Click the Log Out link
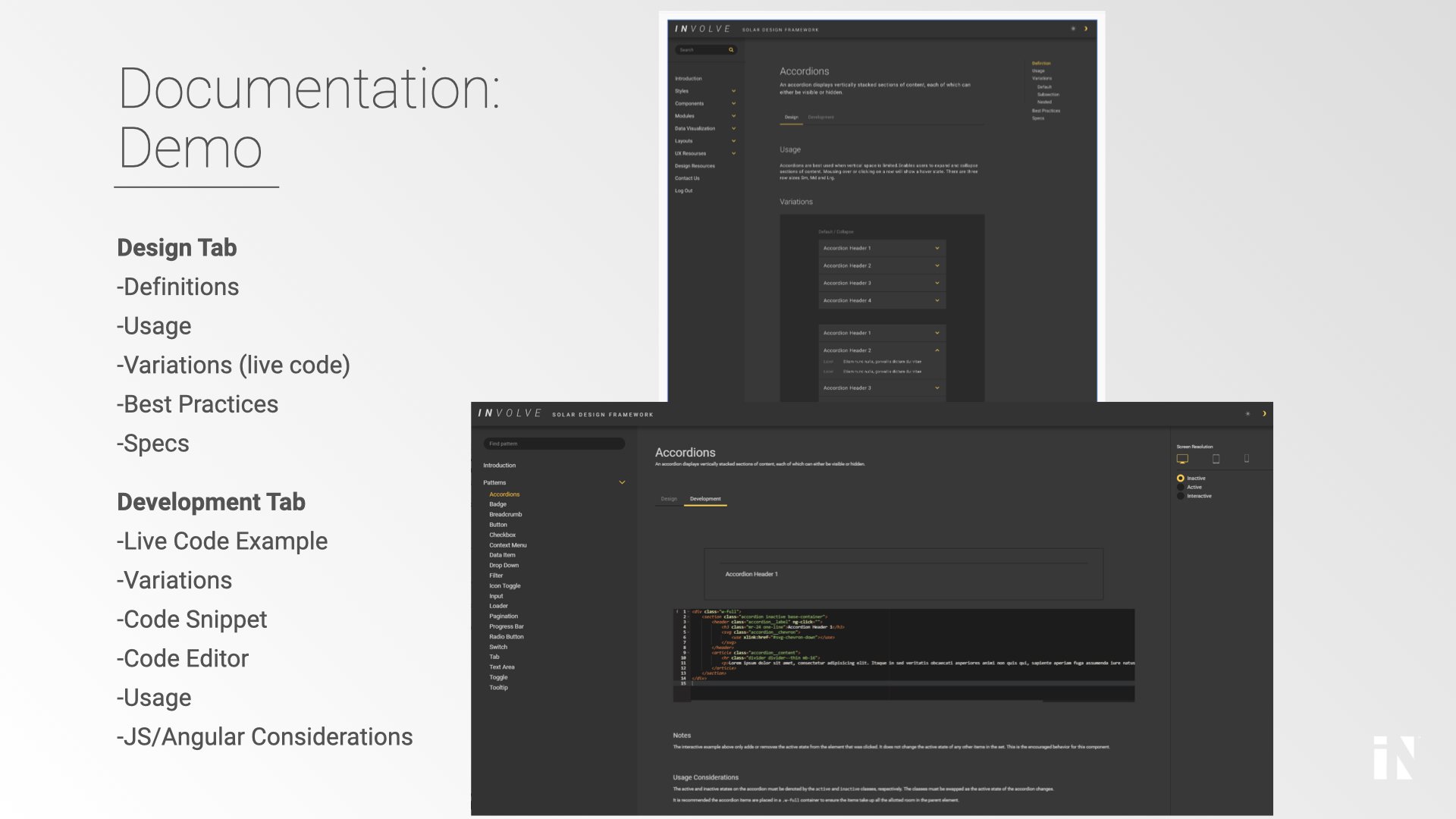The image size is (1456, 819). 683,191
